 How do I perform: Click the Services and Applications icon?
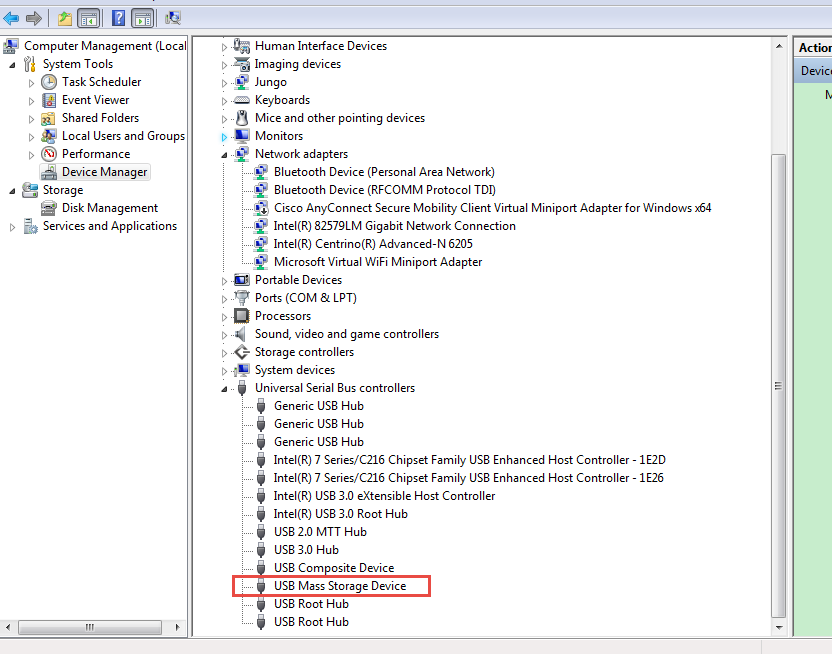click(x=30, y=226)
